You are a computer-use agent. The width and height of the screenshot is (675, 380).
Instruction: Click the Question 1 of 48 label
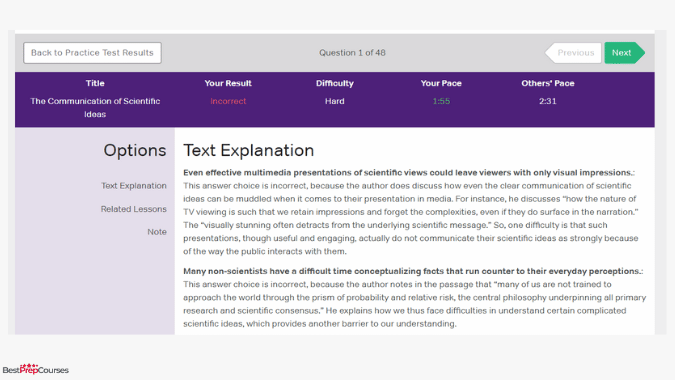coord(352,53)
